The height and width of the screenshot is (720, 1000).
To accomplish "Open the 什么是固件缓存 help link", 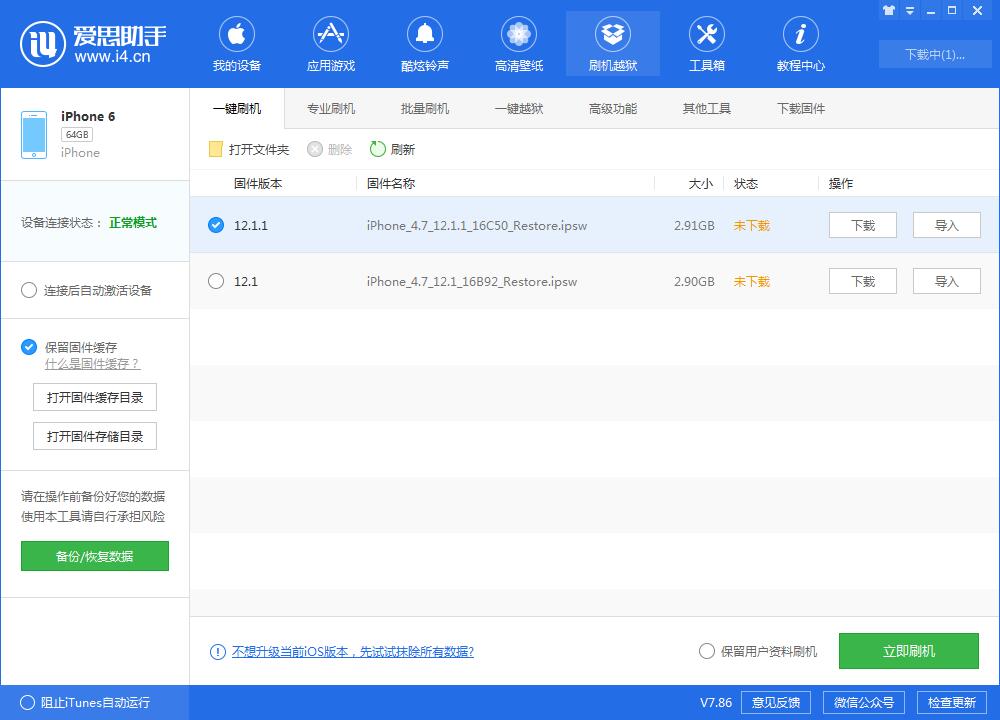I will (x=90, y=365).
